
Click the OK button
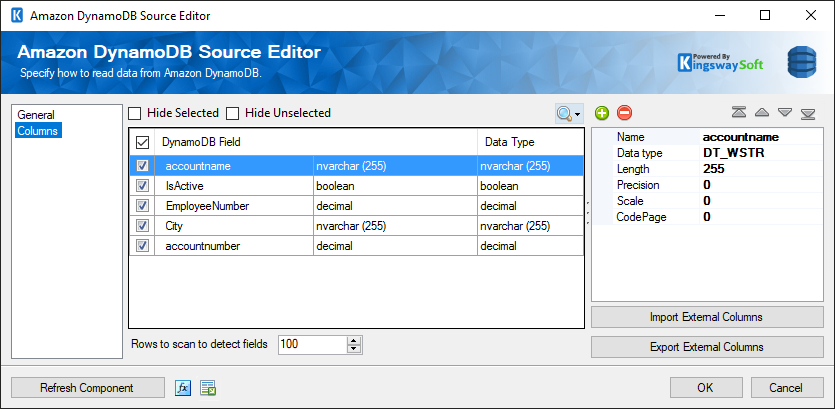tap(705, 388)
